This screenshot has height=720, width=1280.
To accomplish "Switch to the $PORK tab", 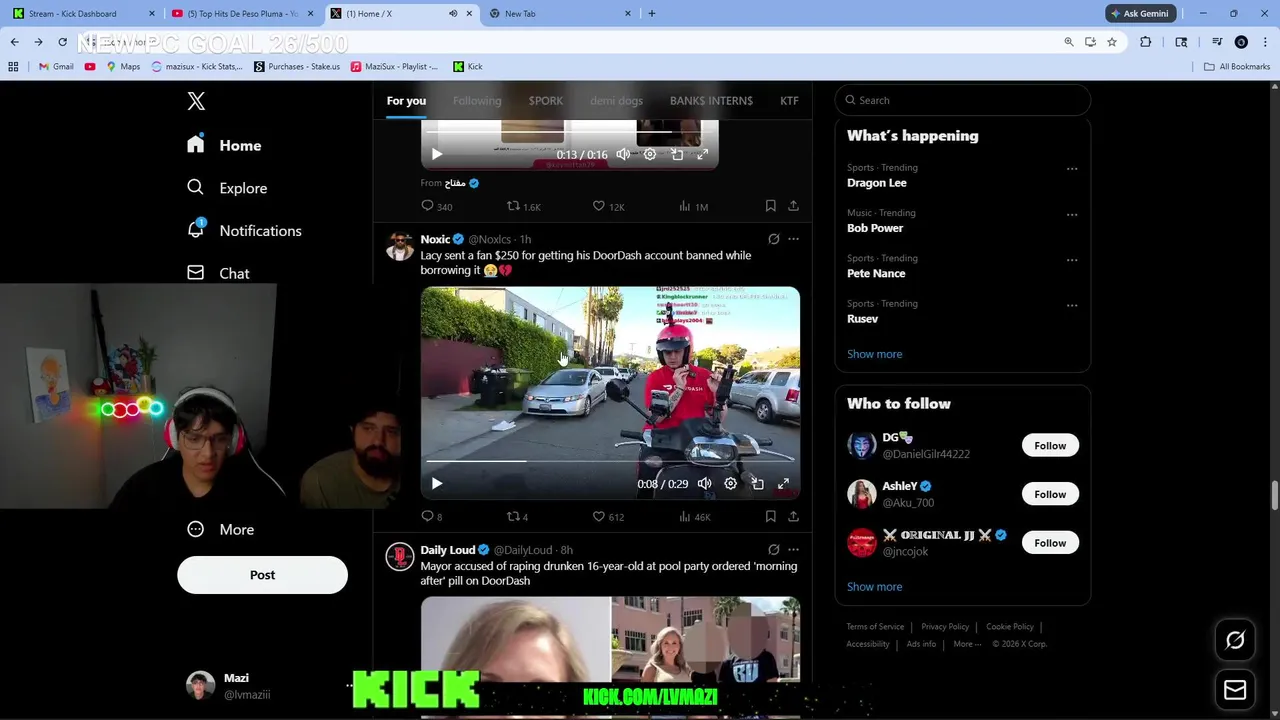I will point(546,101).
